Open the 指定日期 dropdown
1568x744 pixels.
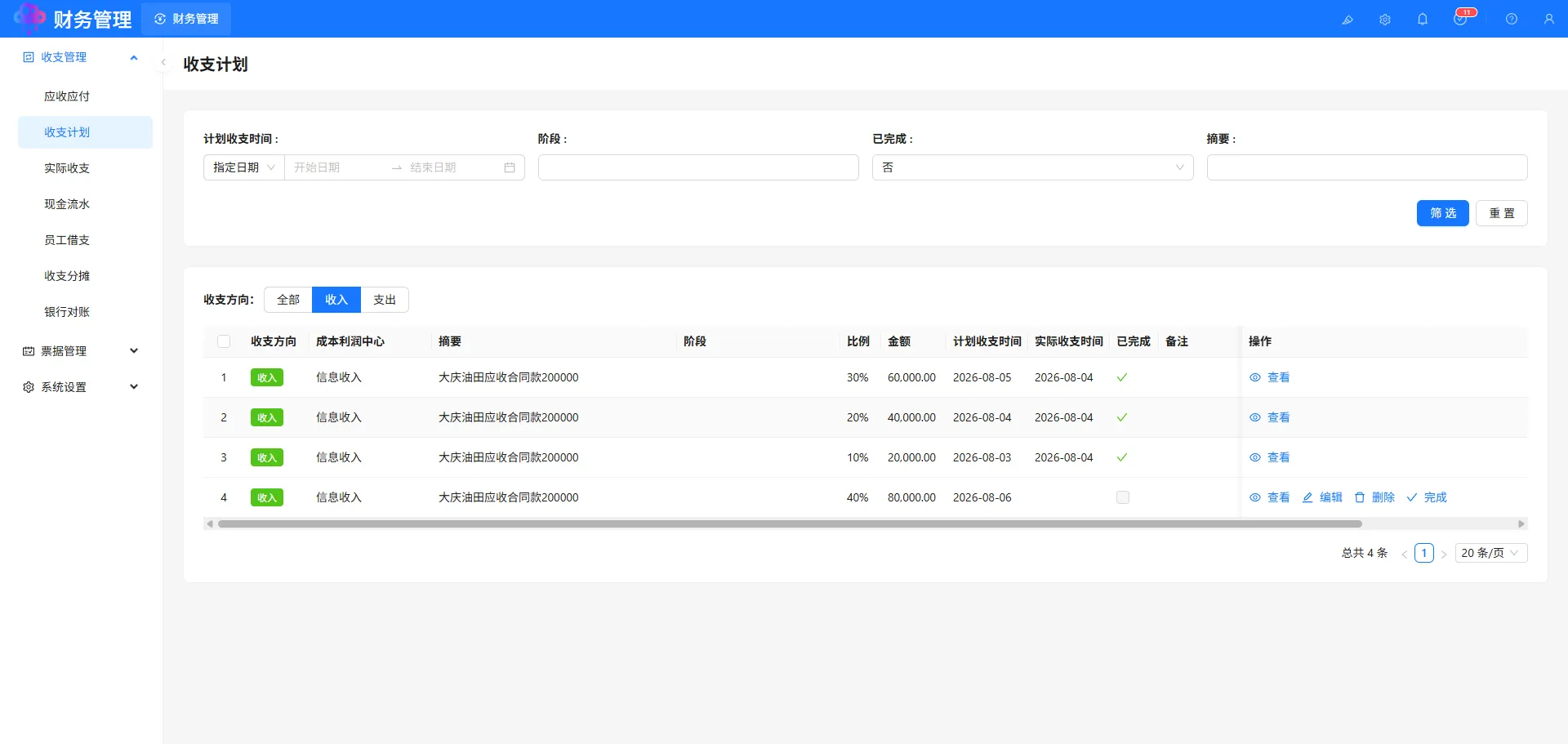(x=243, y=167)
